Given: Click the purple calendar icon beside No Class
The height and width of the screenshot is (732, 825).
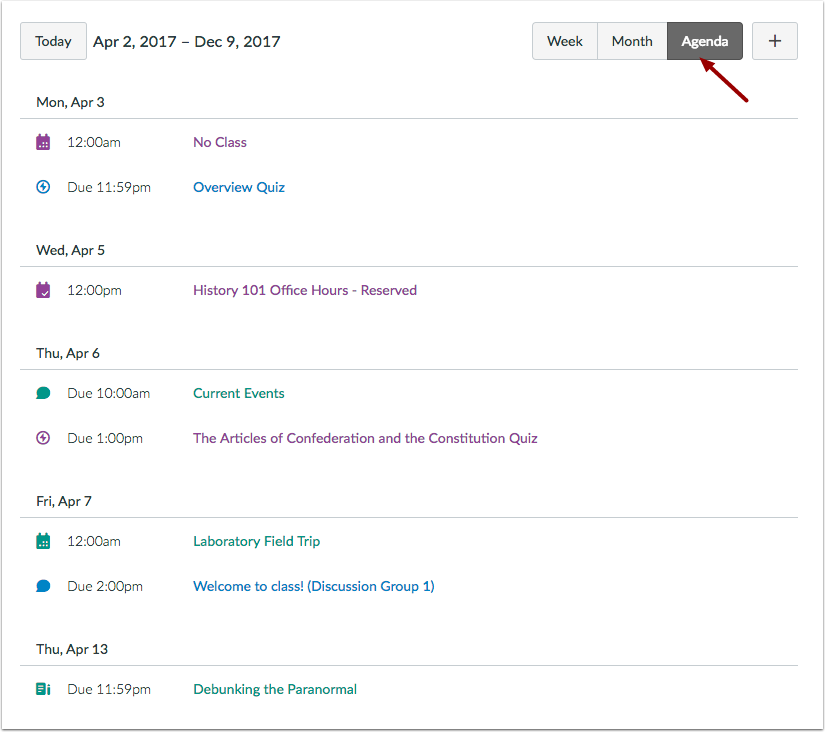Looking at the screenshot, I should tap(43, 142).
